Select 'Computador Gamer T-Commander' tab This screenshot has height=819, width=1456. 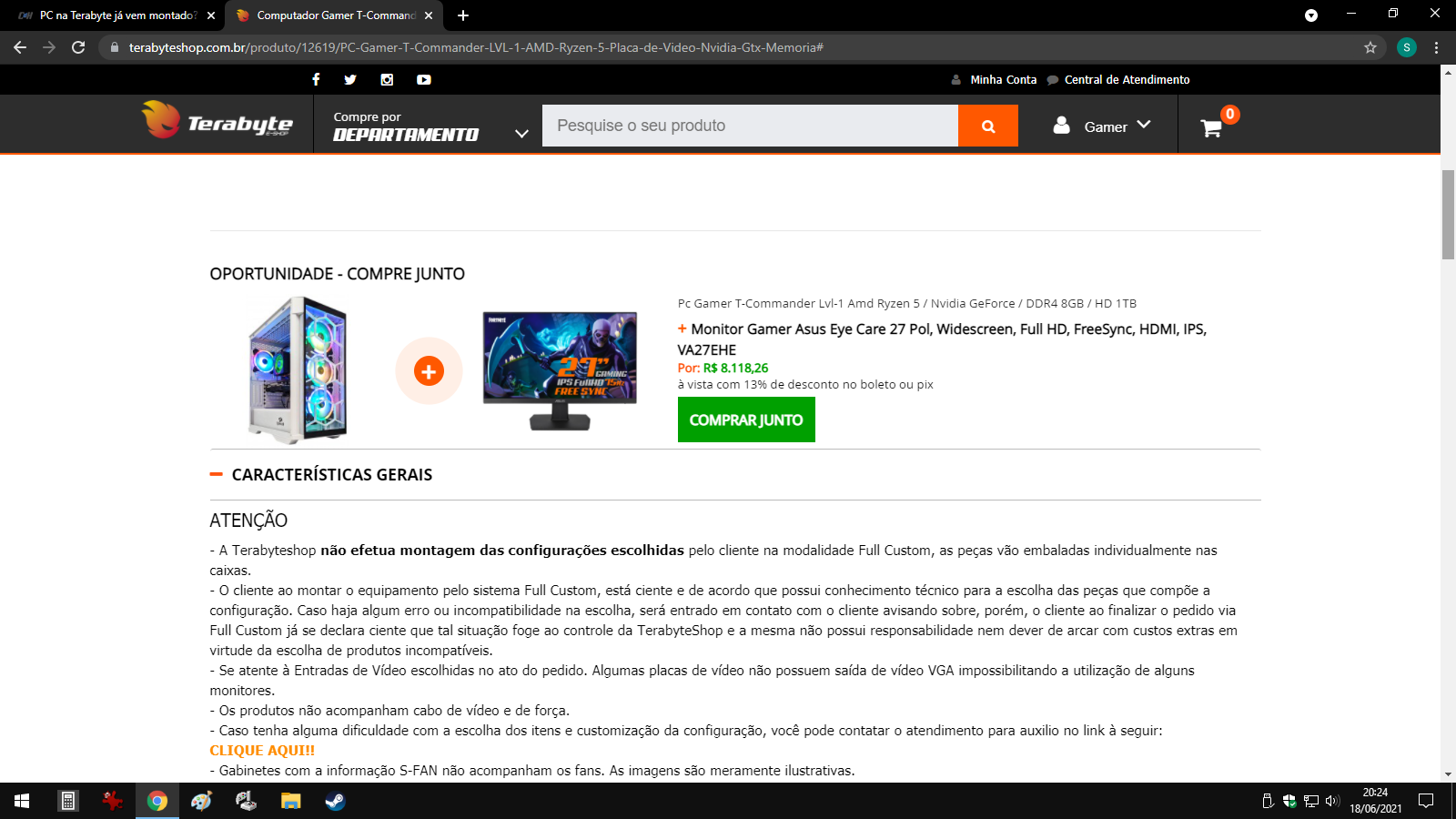click(x=334, y=15)
